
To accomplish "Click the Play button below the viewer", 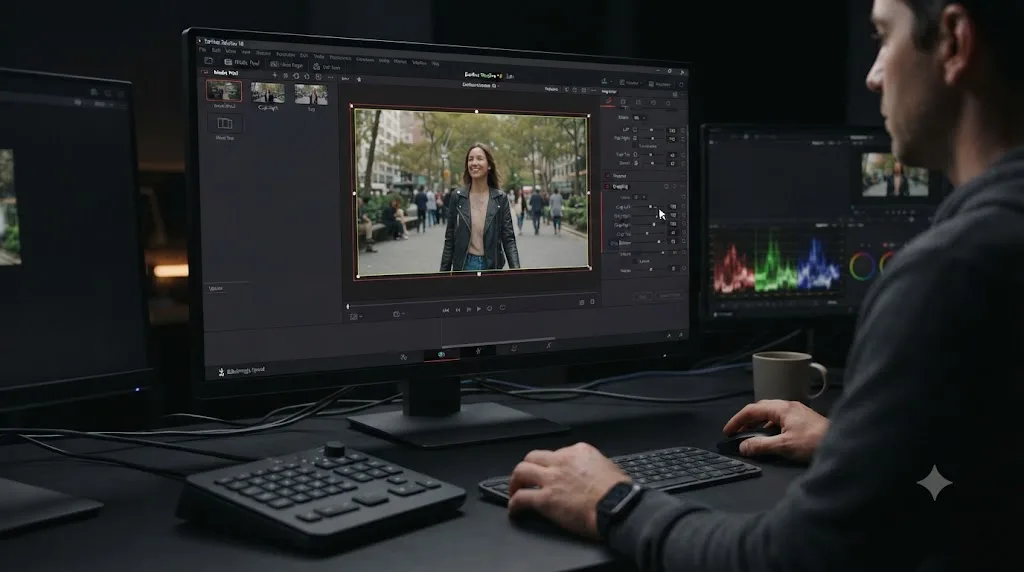I will (x=479, y=309).
